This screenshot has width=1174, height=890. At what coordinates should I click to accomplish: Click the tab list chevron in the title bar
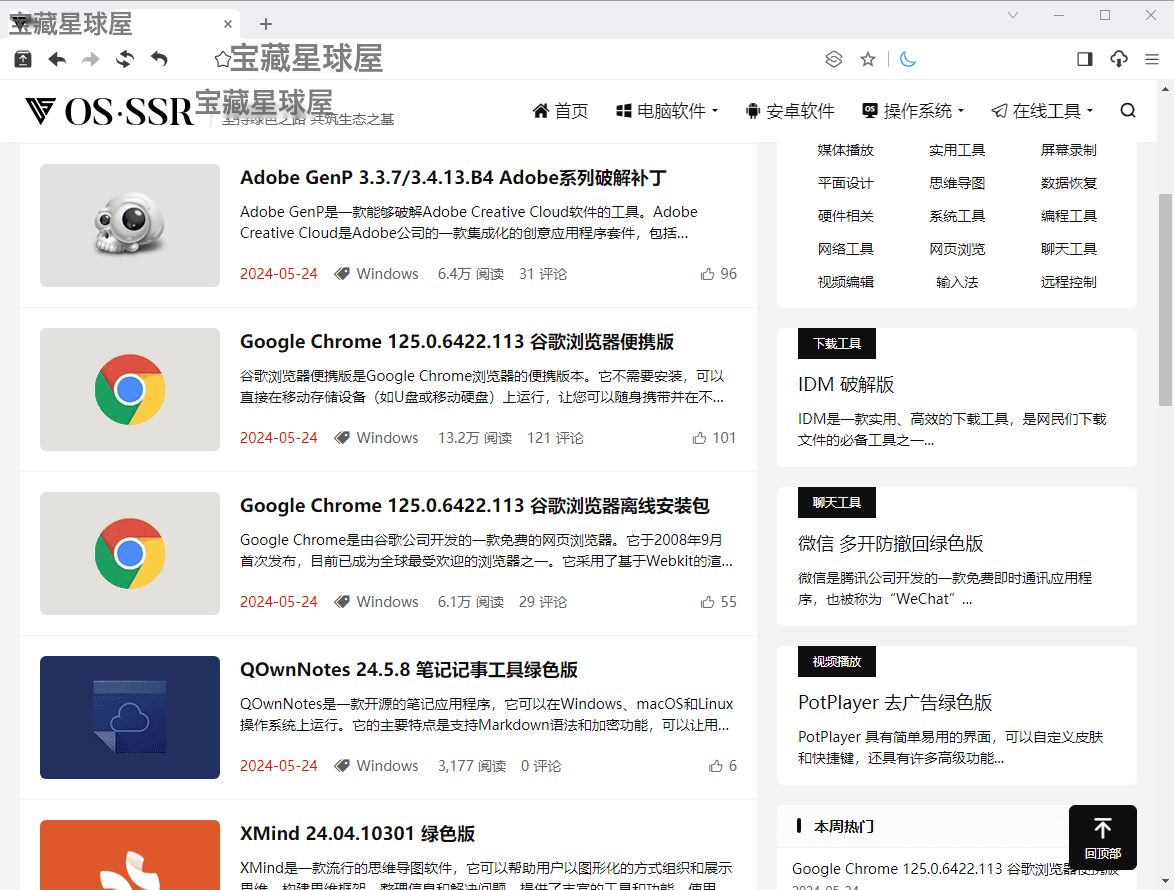1012,15
